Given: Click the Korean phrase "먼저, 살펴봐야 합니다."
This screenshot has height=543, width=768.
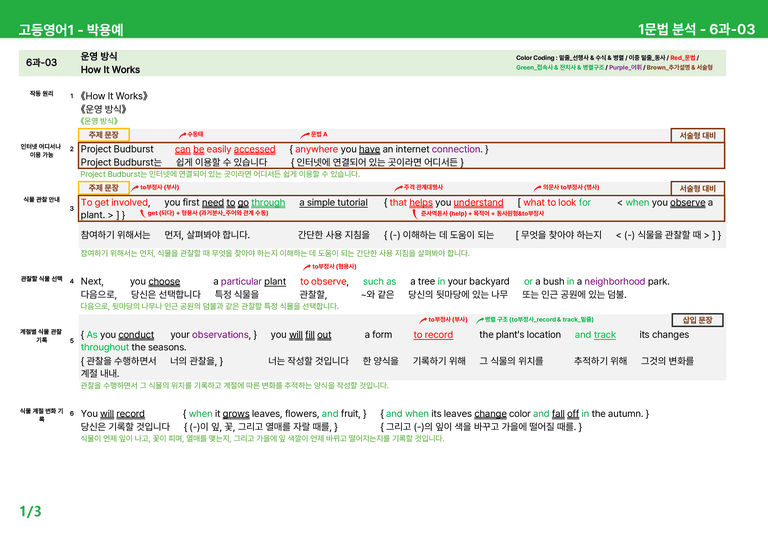Looking at the screenshot, I should (x=207, y=235).
